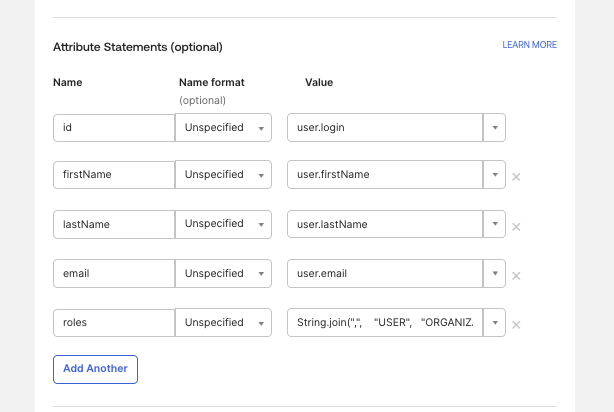Edit the lastName name field

pos(114,224)
